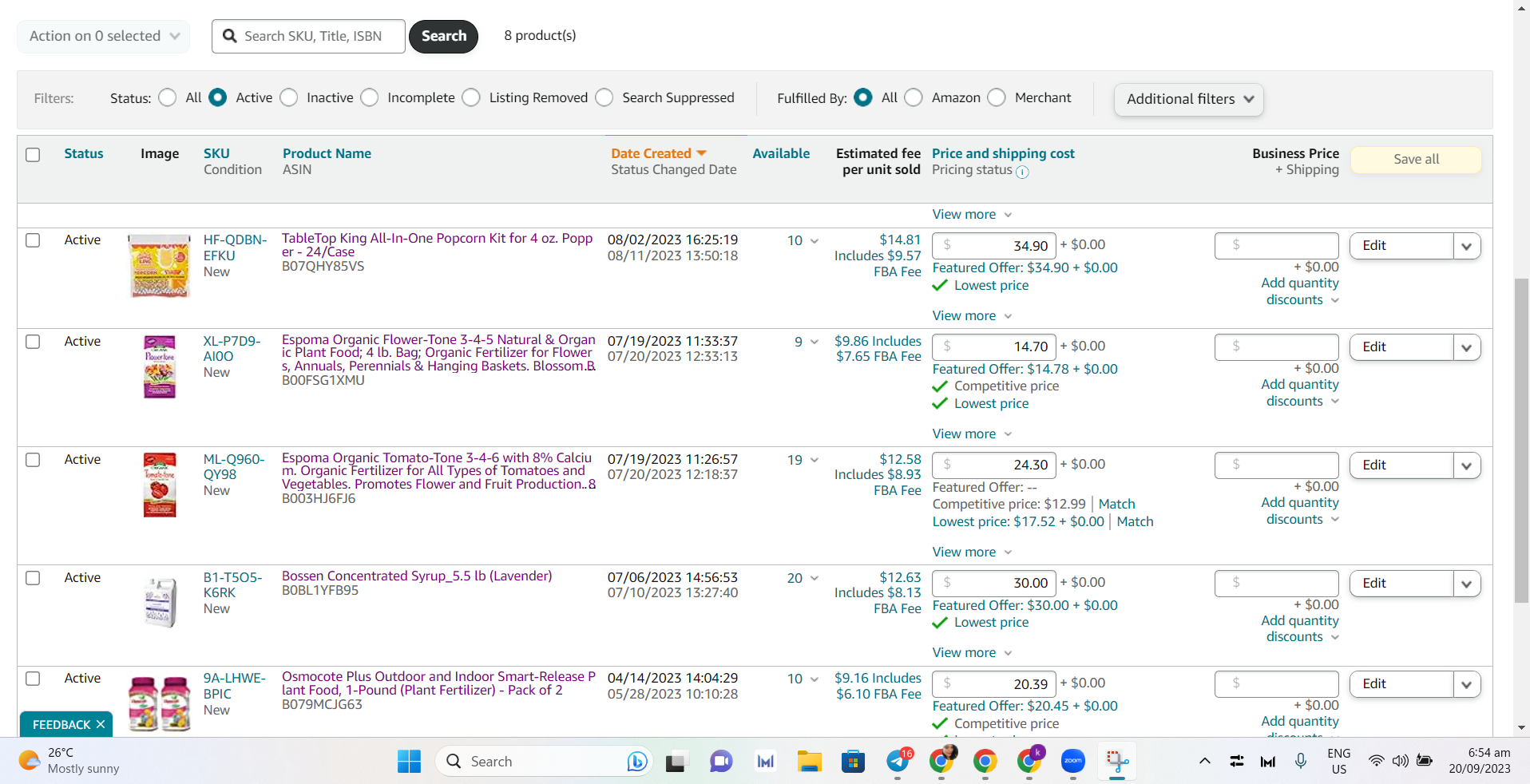The image size is (1530, 784).
Task: Click the magnifier icon in the SKU search box
Action: coord(230,36)
